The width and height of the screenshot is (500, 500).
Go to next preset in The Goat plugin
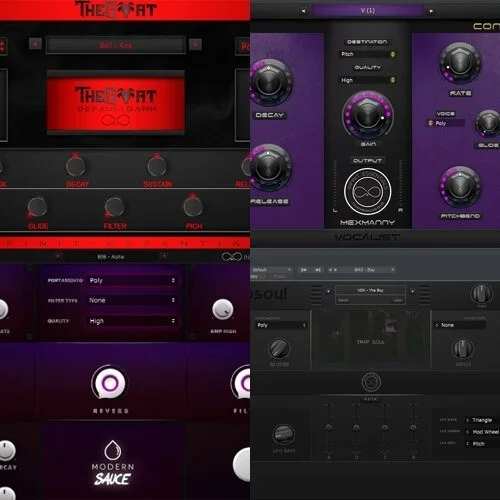(195, 44)
